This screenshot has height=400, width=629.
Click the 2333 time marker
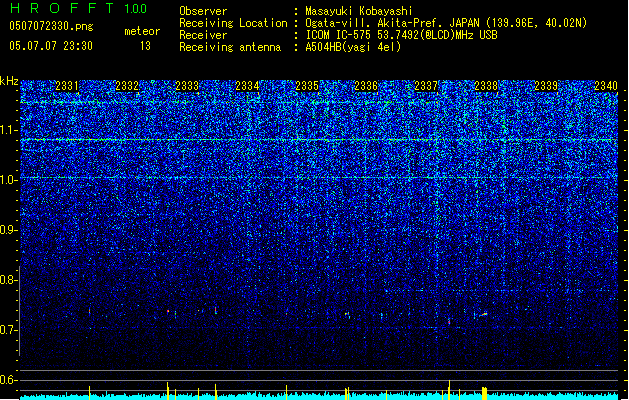coord(187,86)
